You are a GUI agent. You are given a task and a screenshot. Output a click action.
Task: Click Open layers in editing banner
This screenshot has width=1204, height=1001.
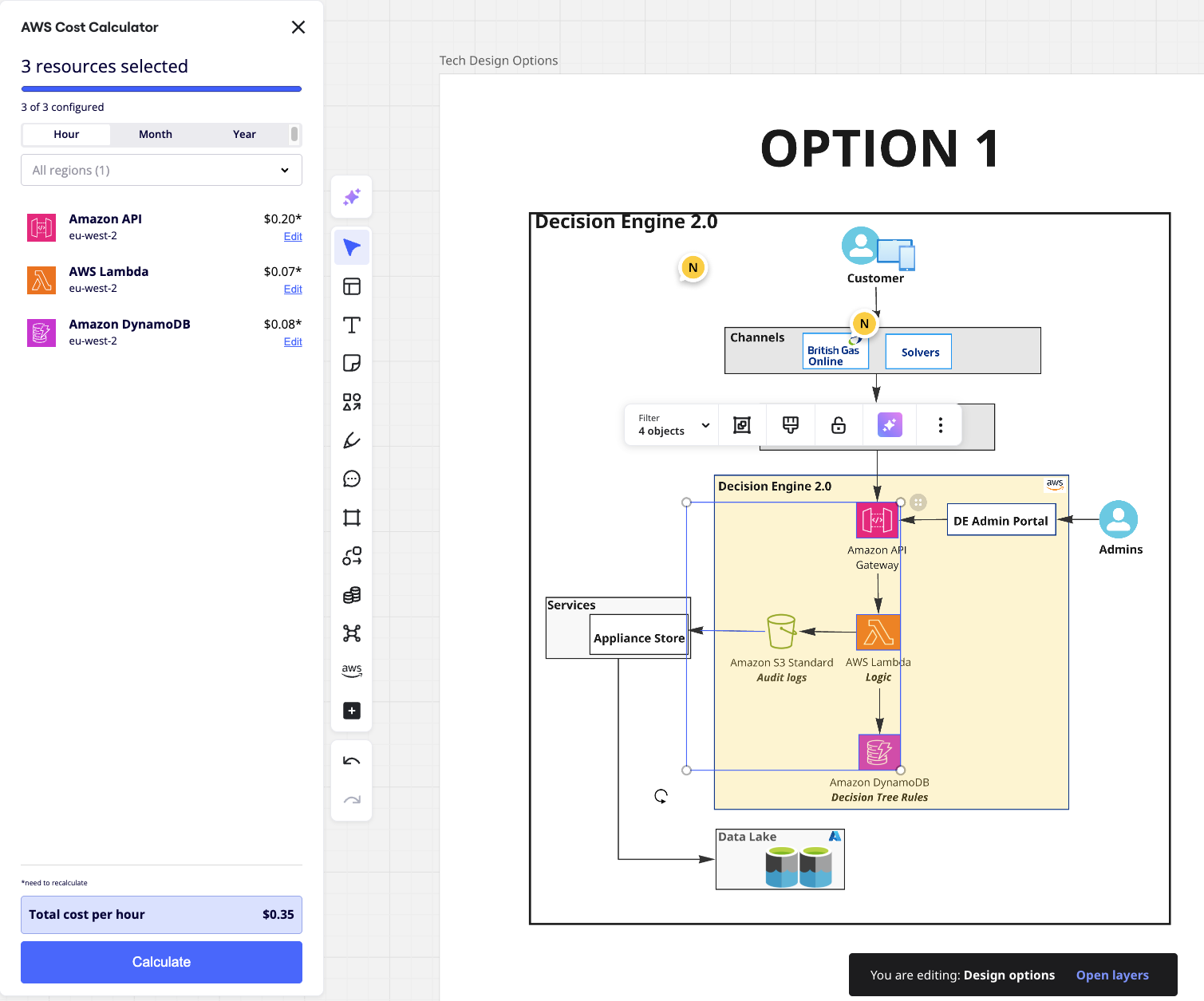(1111, 975)
